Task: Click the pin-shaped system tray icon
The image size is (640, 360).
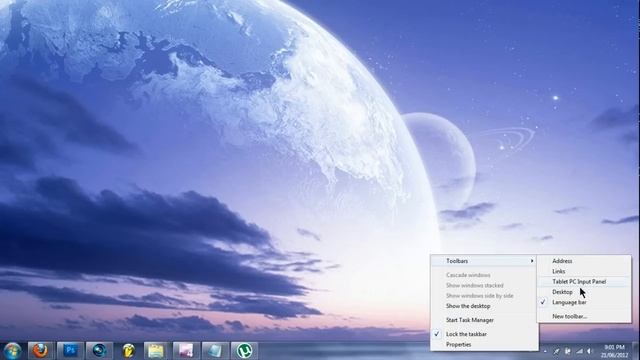Action: tap(556, 351)
